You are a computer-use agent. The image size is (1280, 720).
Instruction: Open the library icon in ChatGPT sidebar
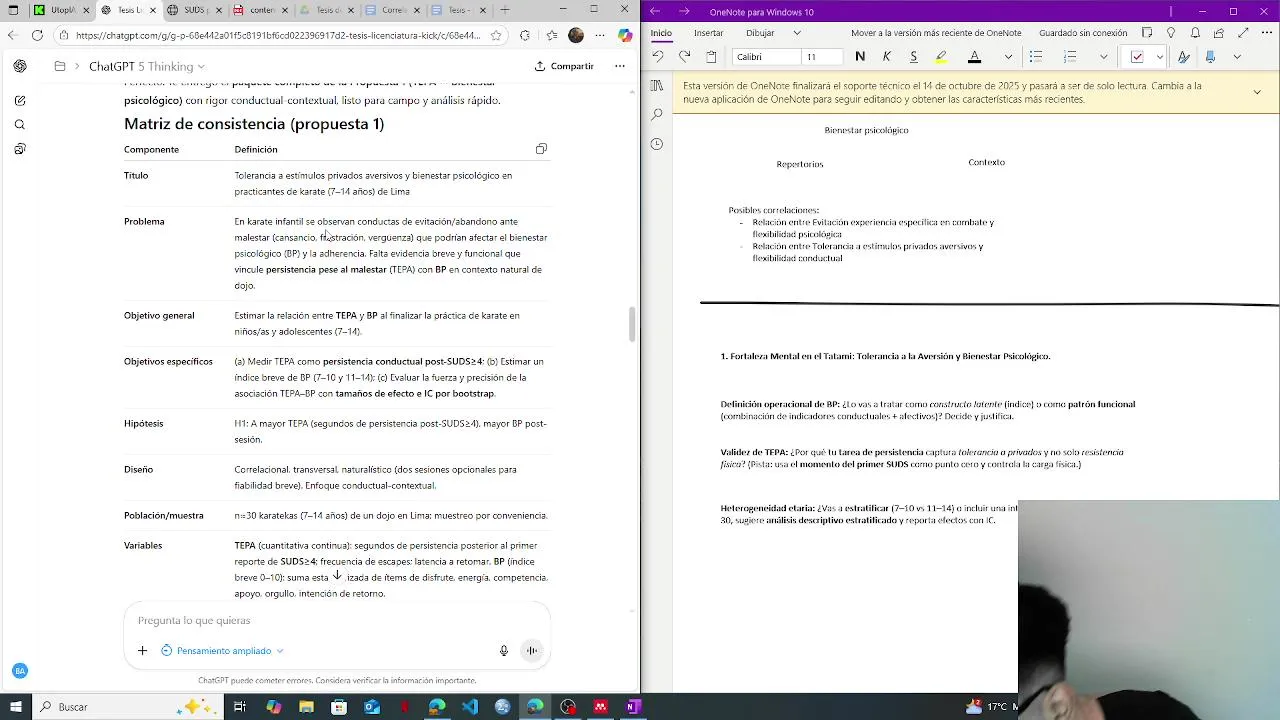click(x=20, y=149)
